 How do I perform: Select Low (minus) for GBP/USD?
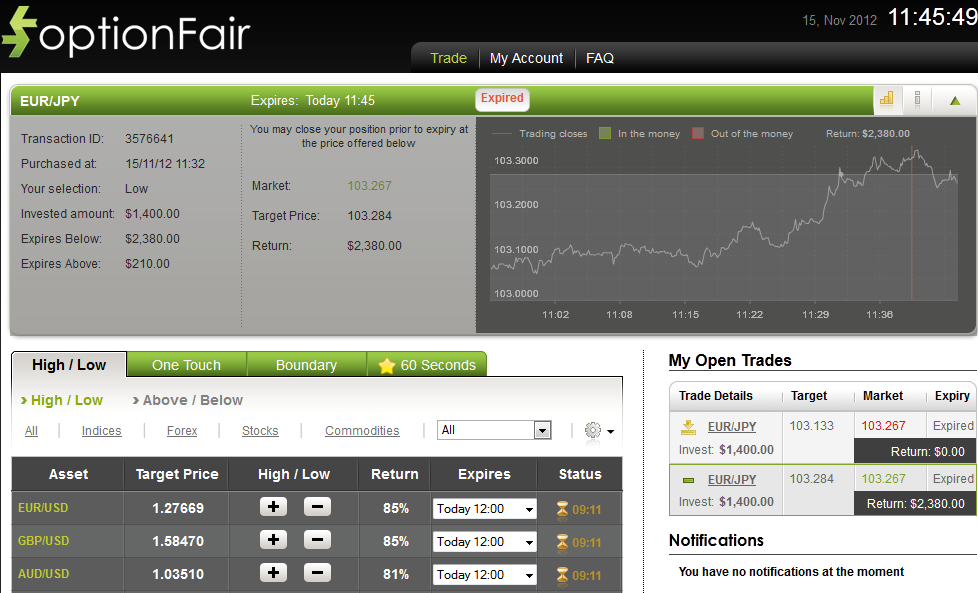(317, 539)
